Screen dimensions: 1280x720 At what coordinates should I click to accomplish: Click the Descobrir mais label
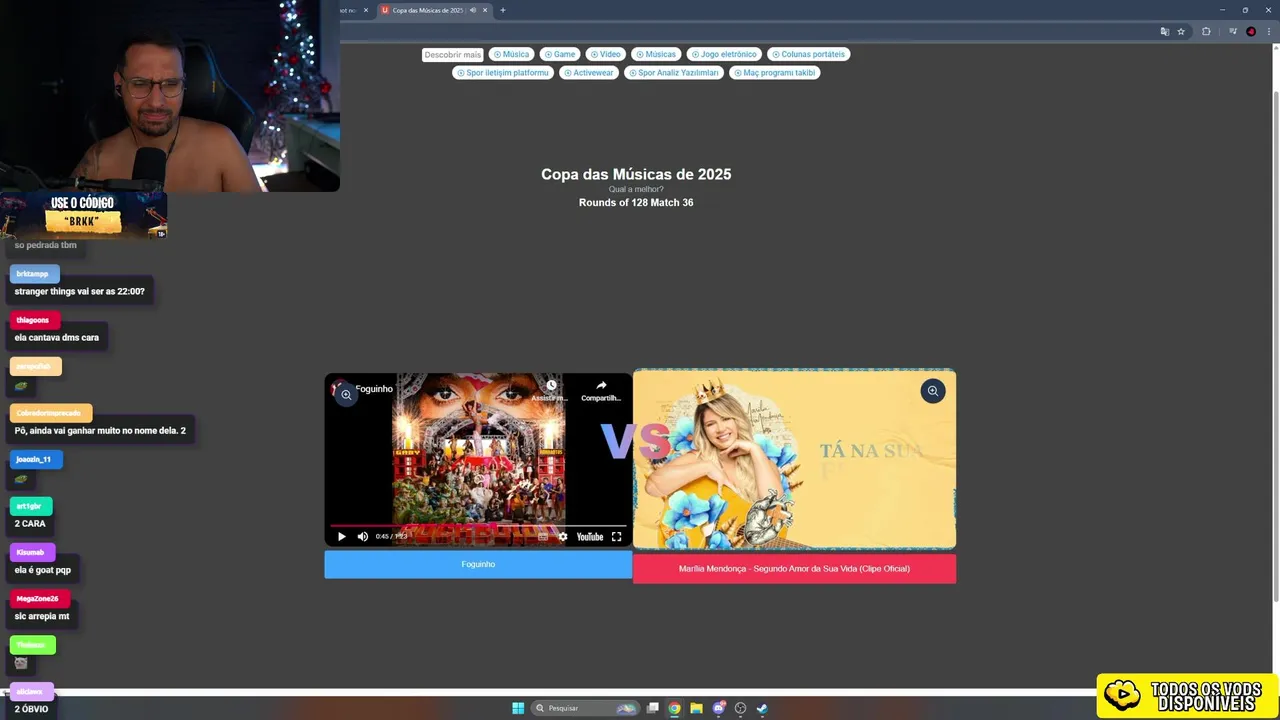[x=452, y=54]
